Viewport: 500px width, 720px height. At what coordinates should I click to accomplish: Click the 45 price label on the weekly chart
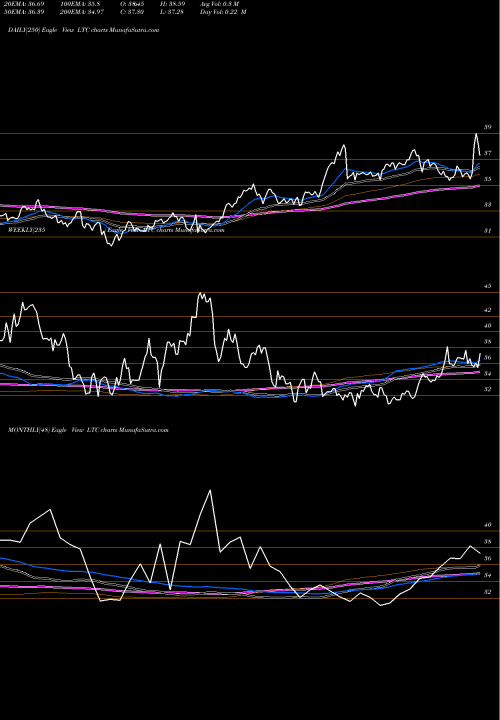(x=488, y=286)
